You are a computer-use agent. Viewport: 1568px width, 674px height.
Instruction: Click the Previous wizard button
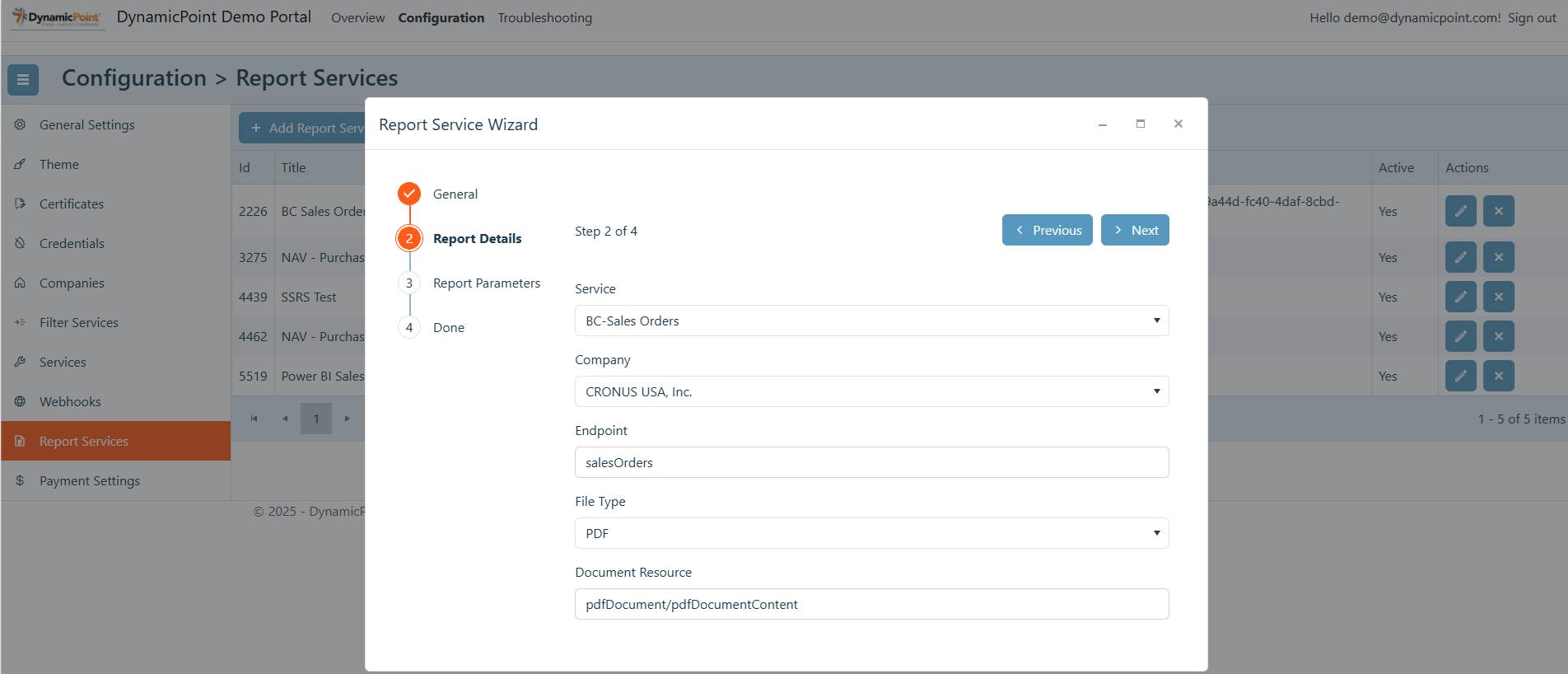[1048, 230]
